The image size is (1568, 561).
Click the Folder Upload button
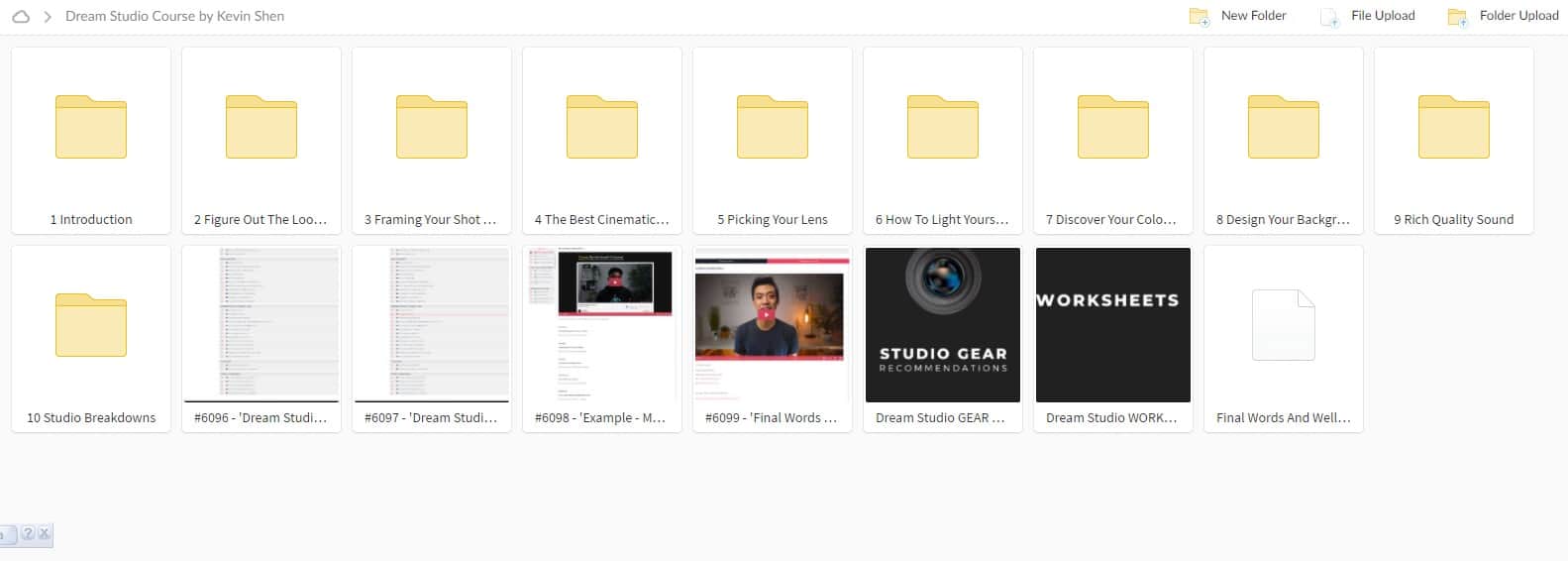(1504, 16)
